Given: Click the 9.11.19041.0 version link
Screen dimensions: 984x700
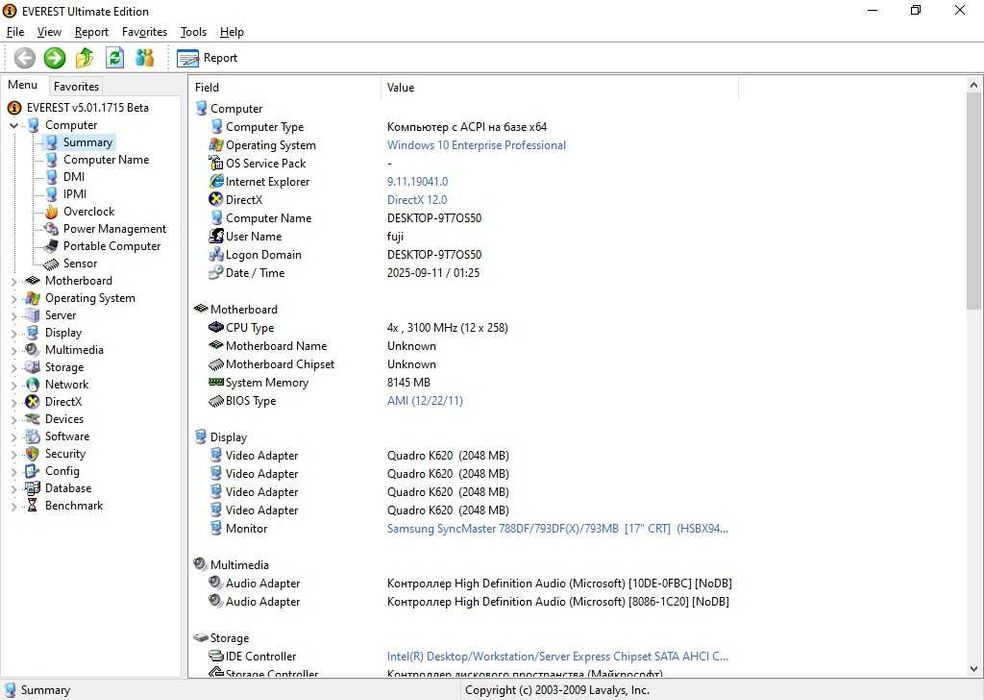Looking at the screenshot, I should [x=417, y=181].
